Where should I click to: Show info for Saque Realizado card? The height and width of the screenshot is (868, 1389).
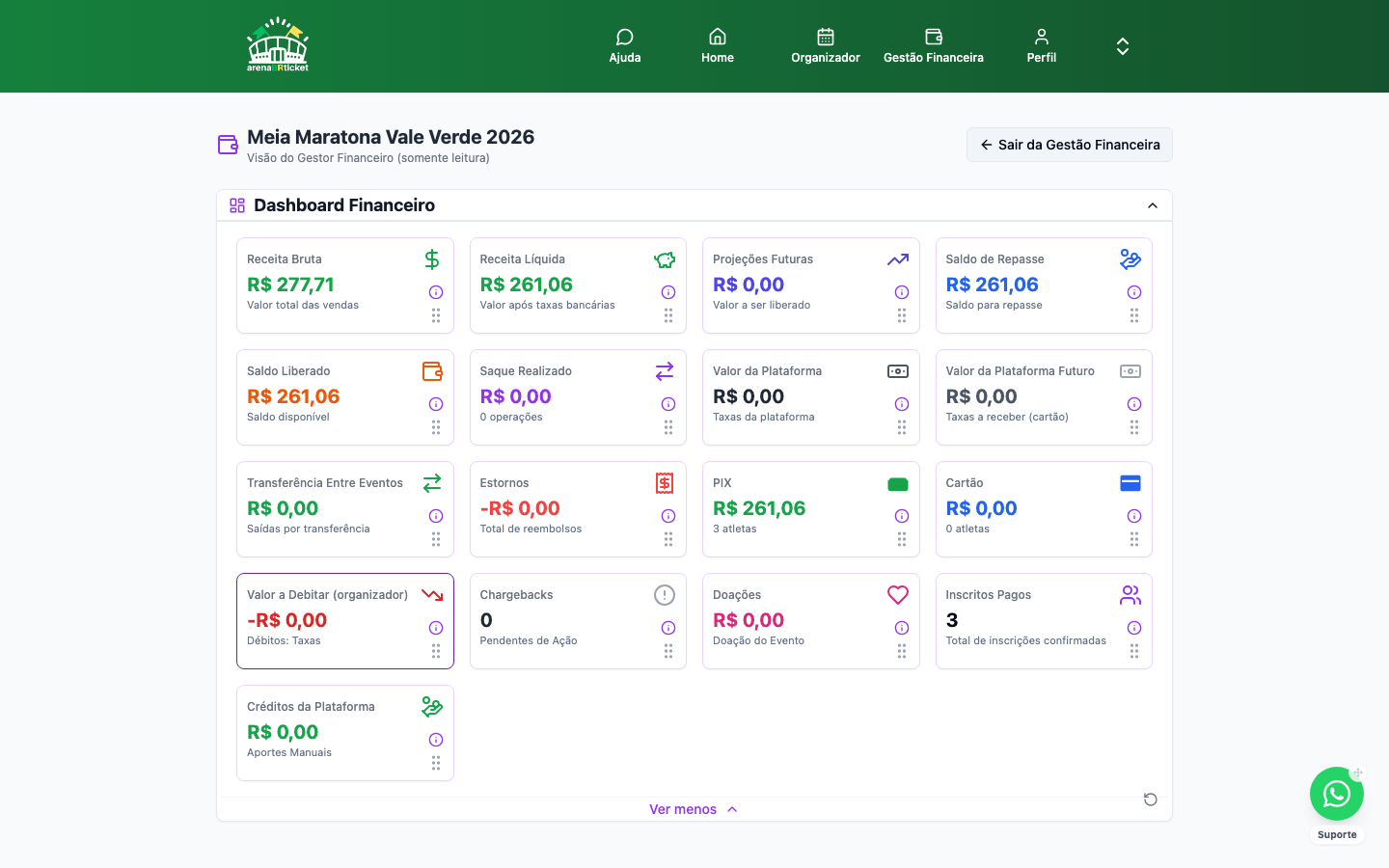[668, 404]
